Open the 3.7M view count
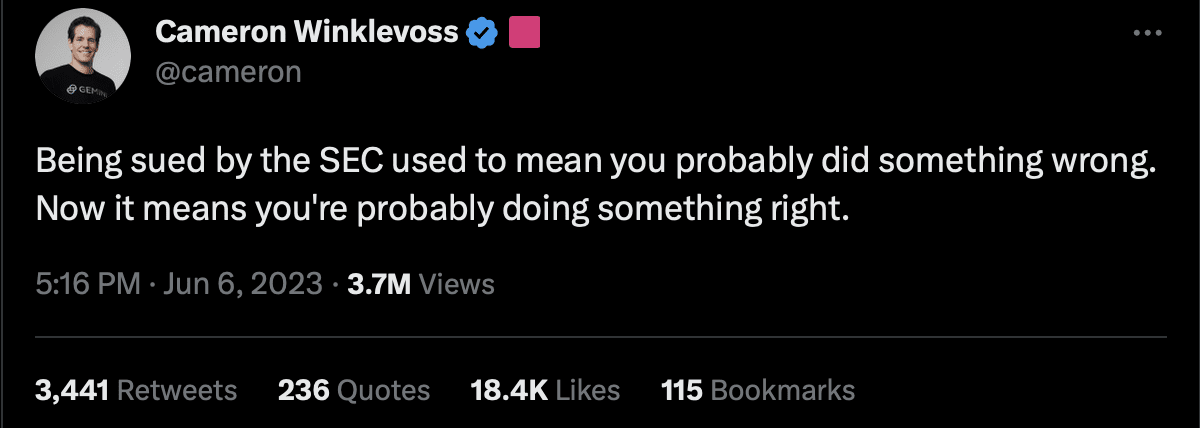 [x=376, y=284]
